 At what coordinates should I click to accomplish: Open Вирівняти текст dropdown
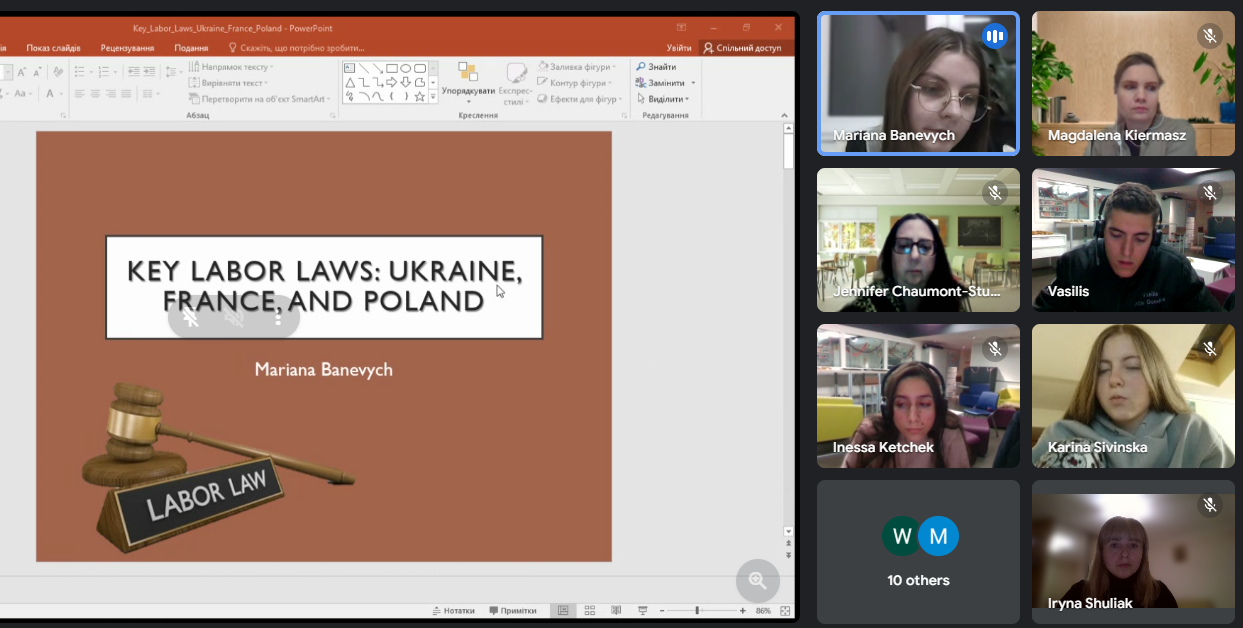(x=228, y=83)
